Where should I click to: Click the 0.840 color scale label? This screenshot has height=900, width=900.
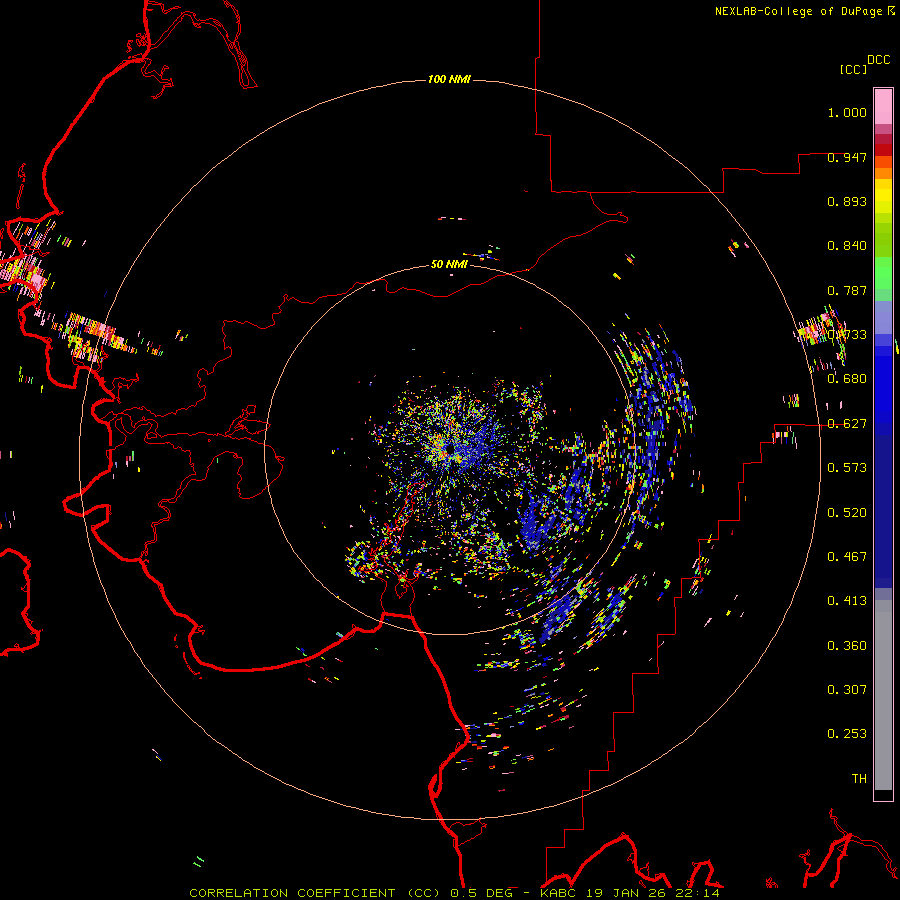pos(847,246)
